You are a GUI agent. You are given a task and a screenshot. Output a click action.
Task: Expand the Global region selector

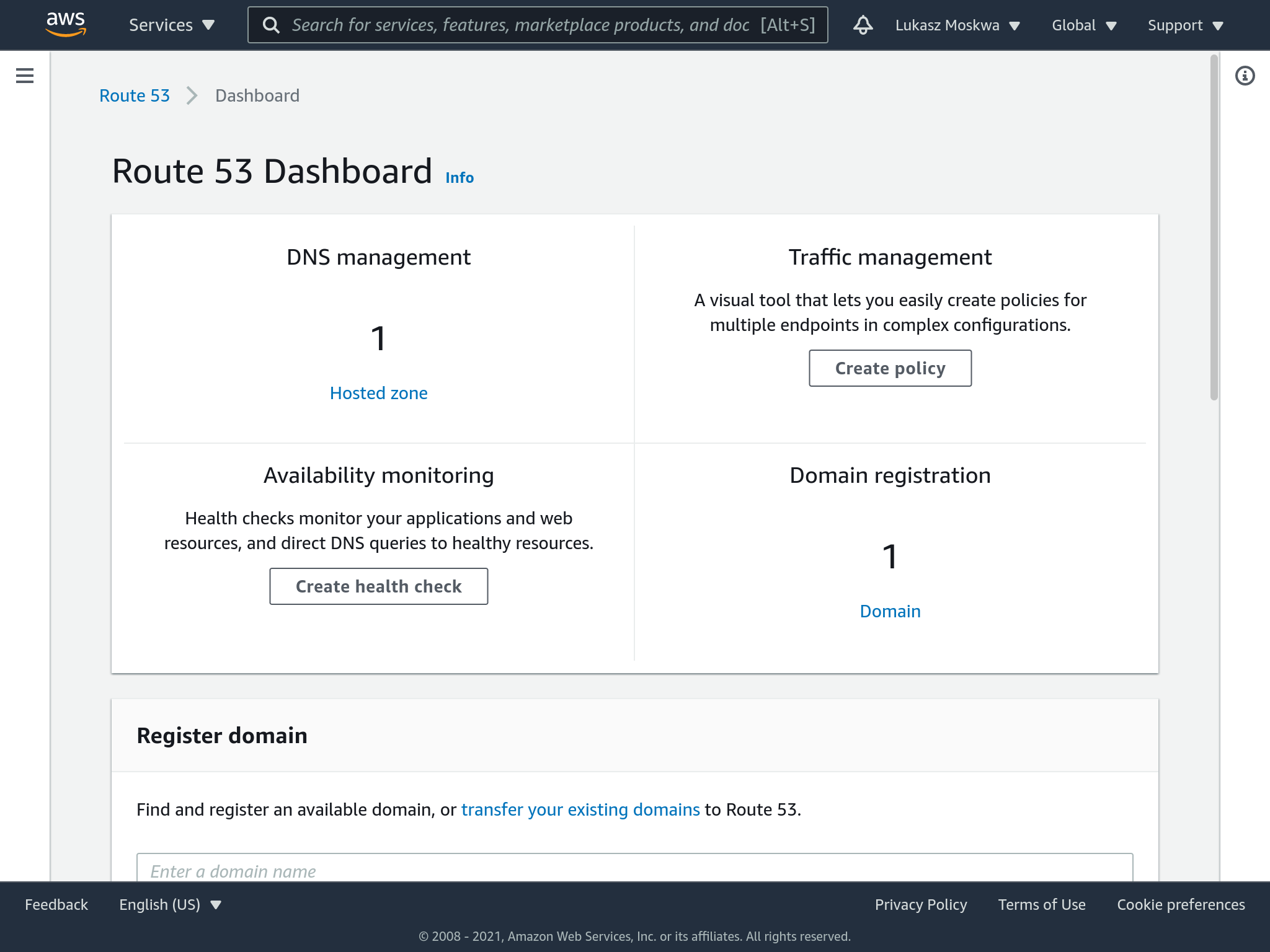(1083, 25)
